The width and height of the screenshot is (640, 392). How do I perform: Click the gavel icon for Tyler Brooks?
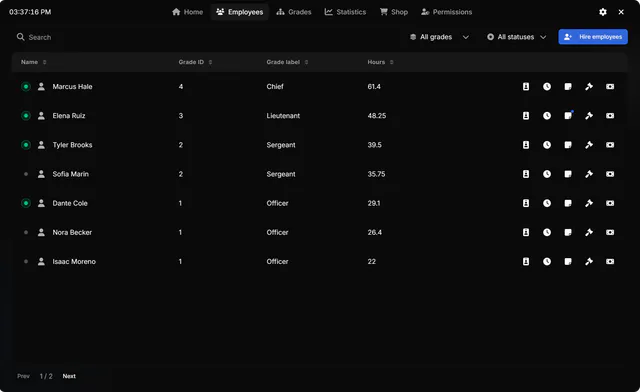589,145
